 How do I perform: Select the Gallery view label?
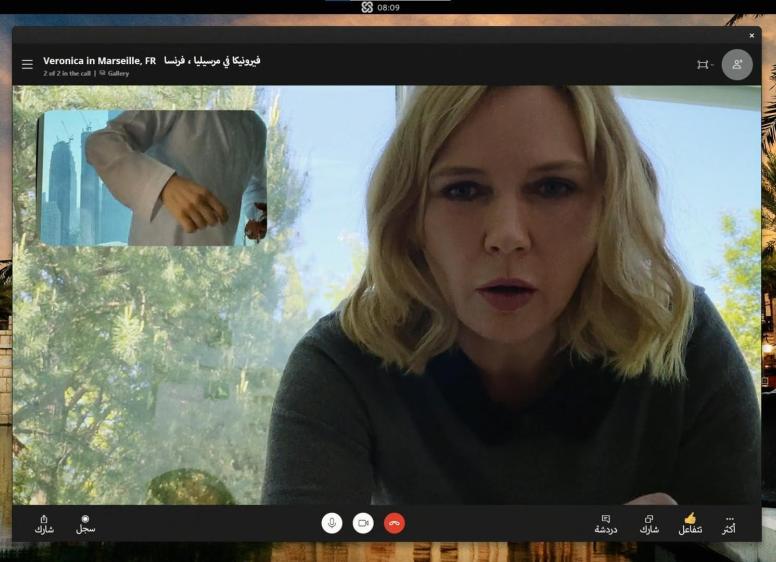(x=114, y=73)
